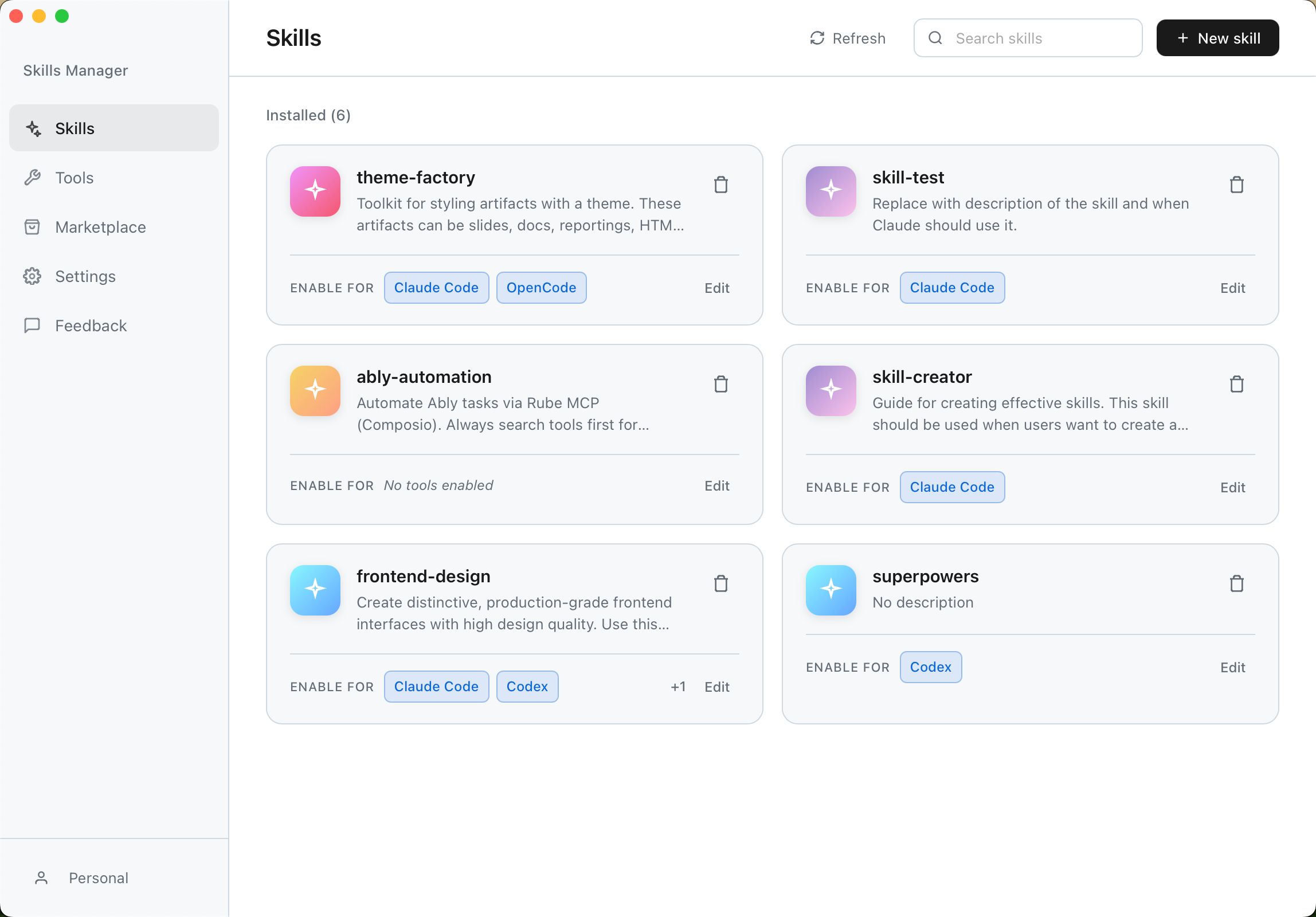Expand the +1 more tools on frontend-design
1316x917 pixels.
coord(678,687)
